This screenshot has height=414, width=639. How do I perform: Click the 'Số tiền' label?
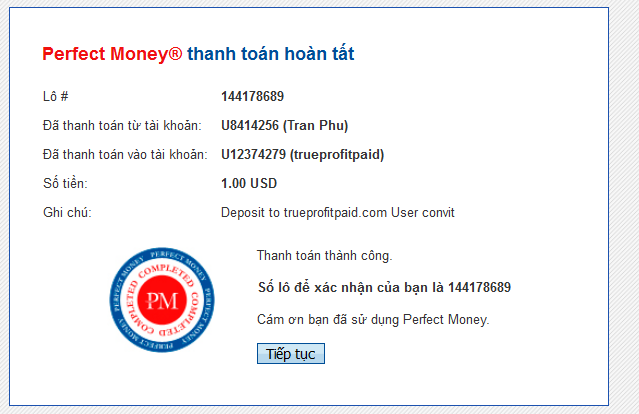coord(65,183)
